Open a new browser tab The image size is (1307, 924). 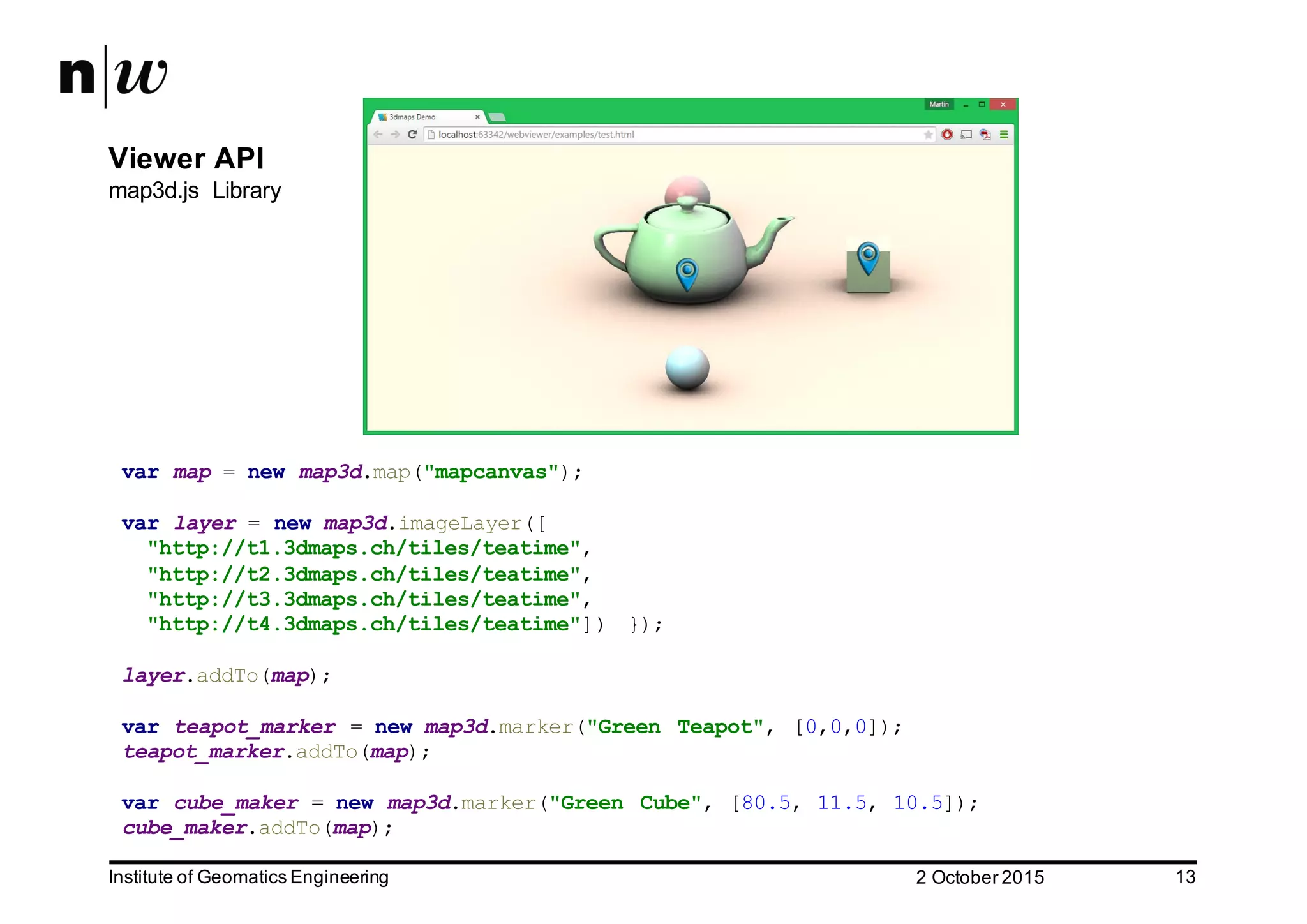pos(497,117)
